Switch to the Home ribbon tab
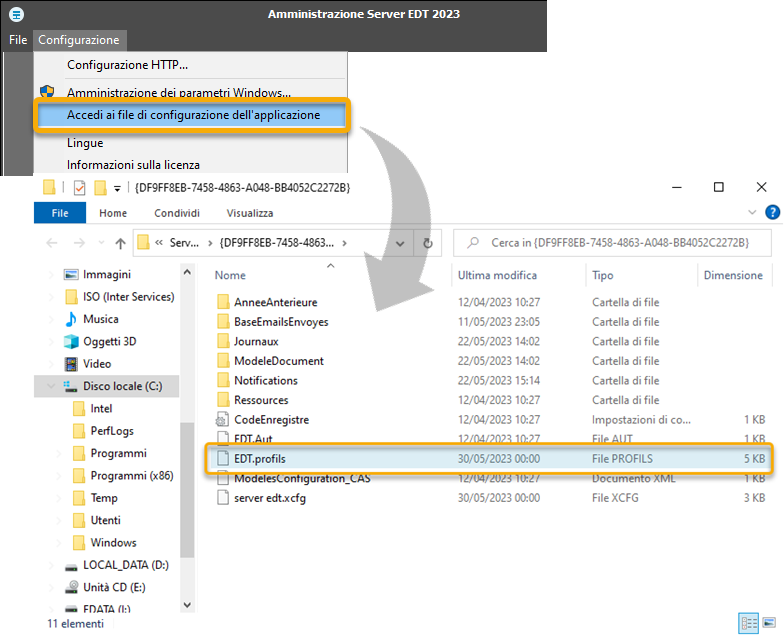Image resolution: width=784 pixels, height=635 pixels. click(113, 213)
